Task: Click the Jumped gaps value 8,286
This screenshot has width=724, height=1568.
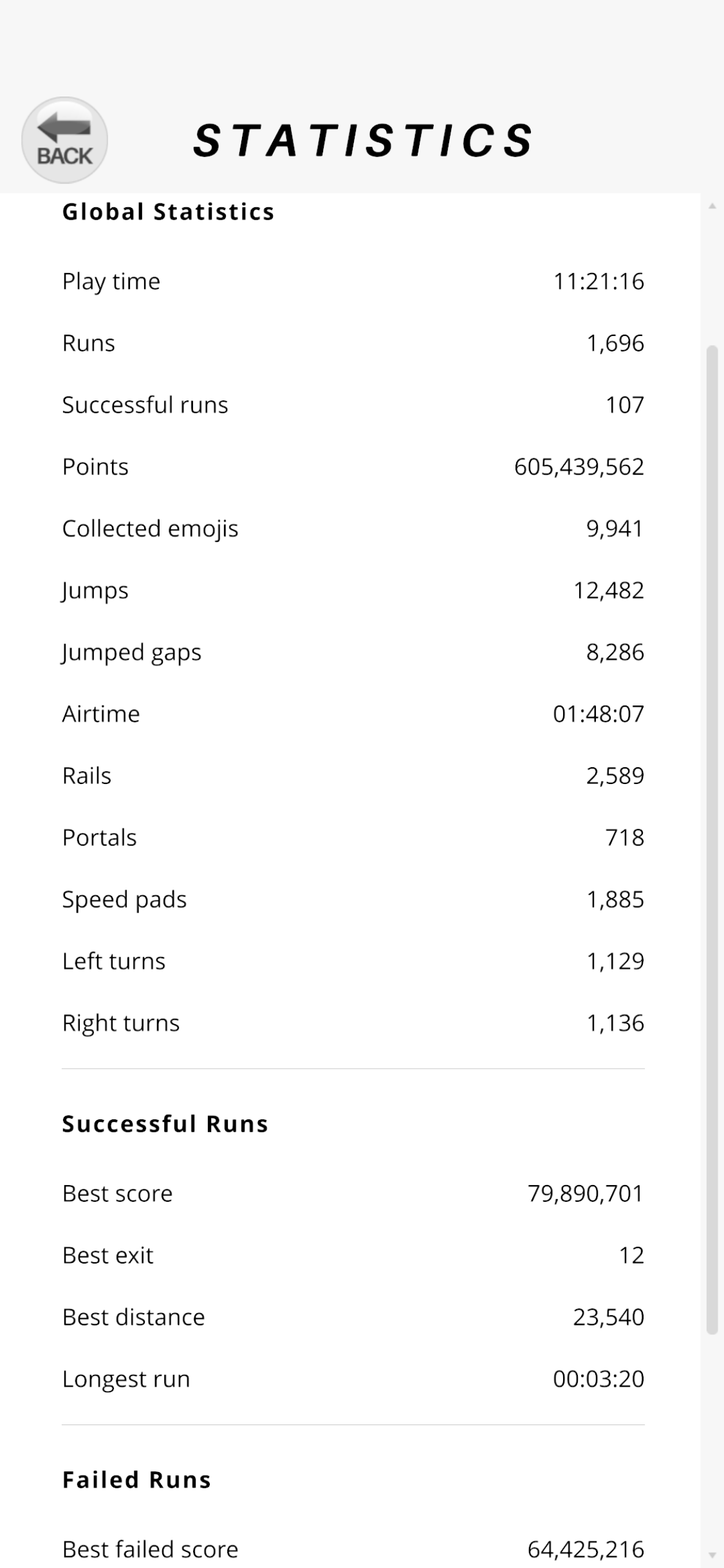Action: pos(615,652)
